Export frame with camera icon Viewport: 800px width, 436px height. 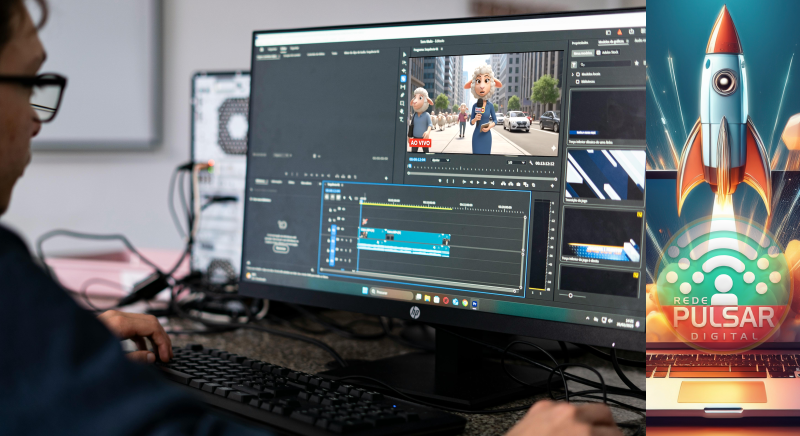tap(518, 184)
